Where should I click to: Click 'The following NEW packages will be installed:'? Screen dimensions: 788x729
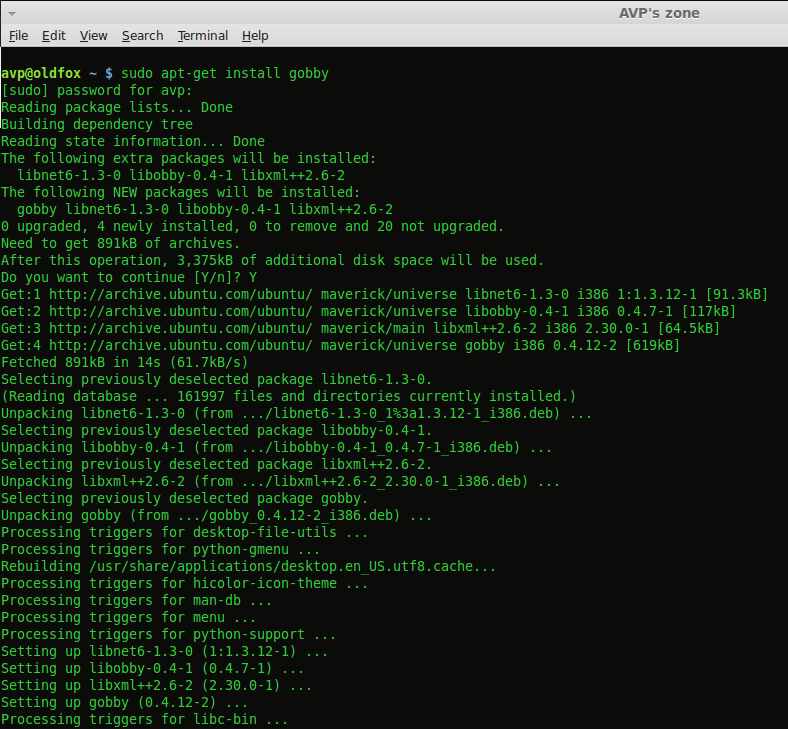(180, 192)
